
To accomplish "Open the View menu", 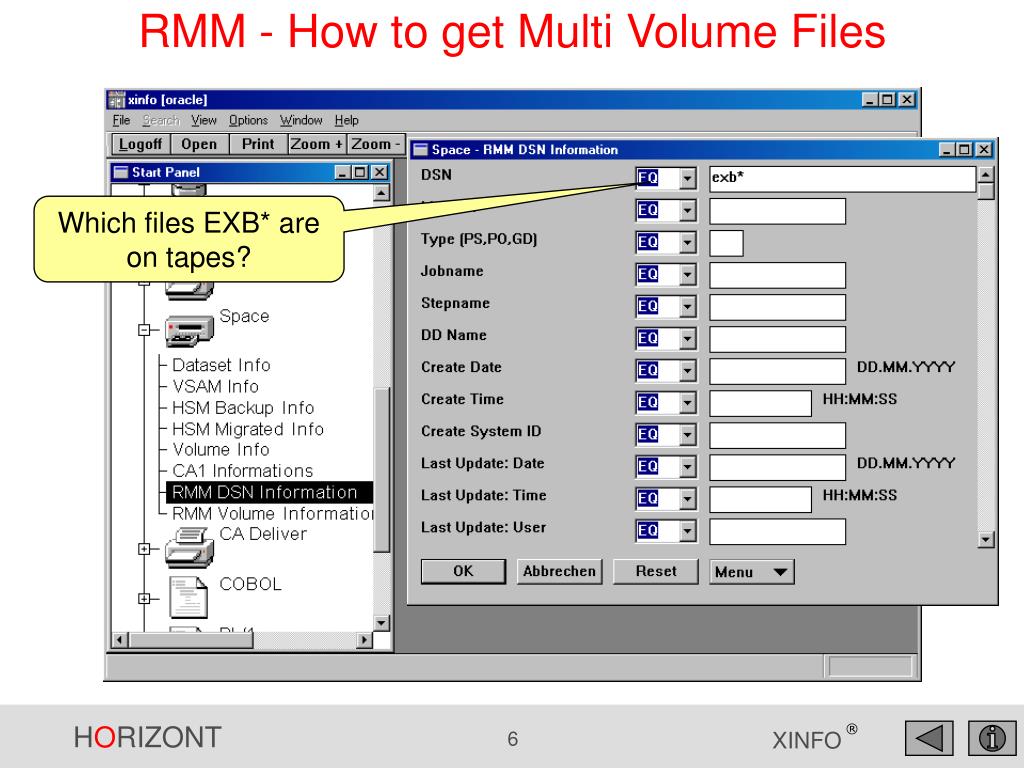I will click(x=204, y=120).
